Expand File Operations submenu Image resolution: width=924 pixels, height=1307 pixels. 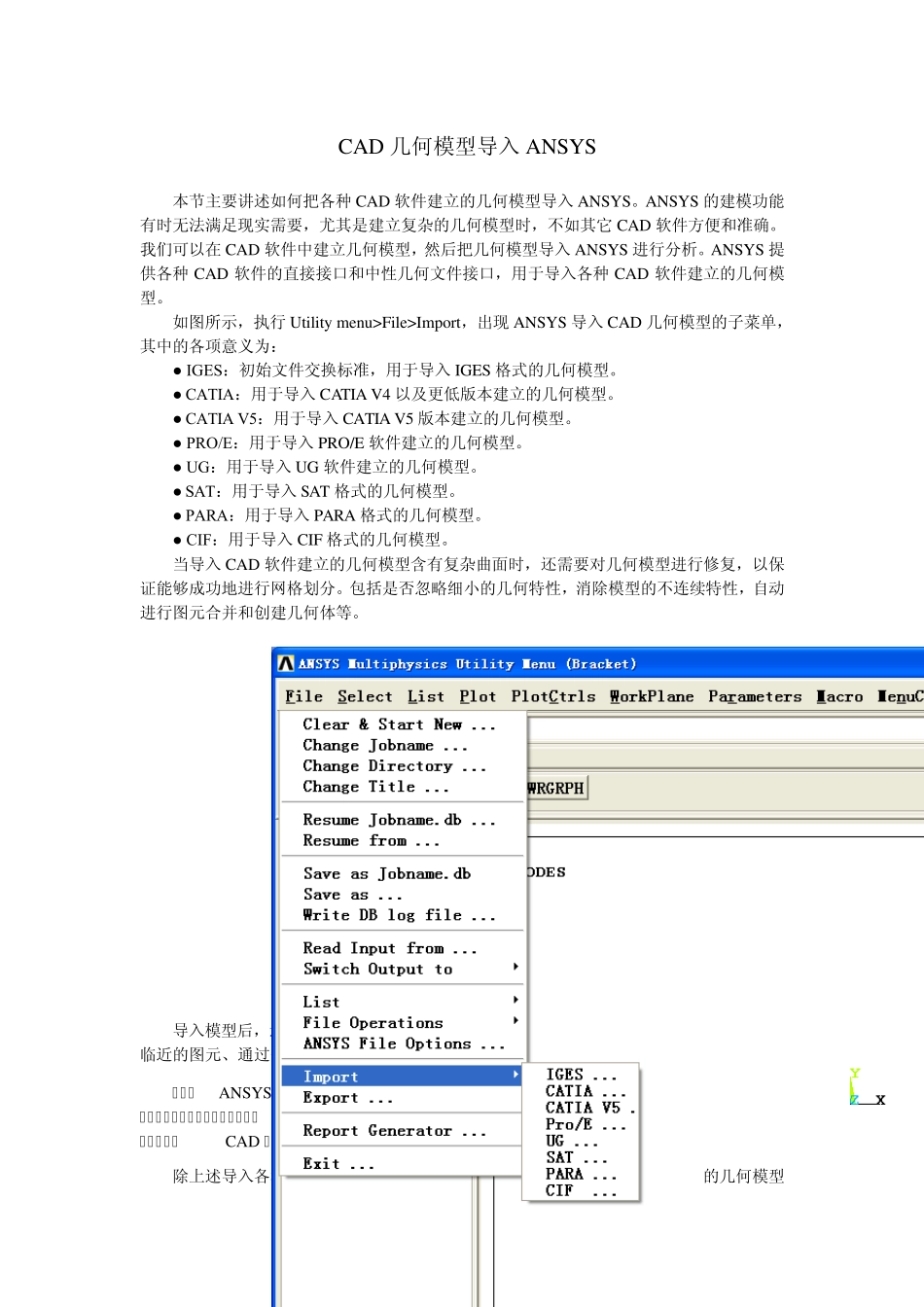click(x=403, y=1022)
